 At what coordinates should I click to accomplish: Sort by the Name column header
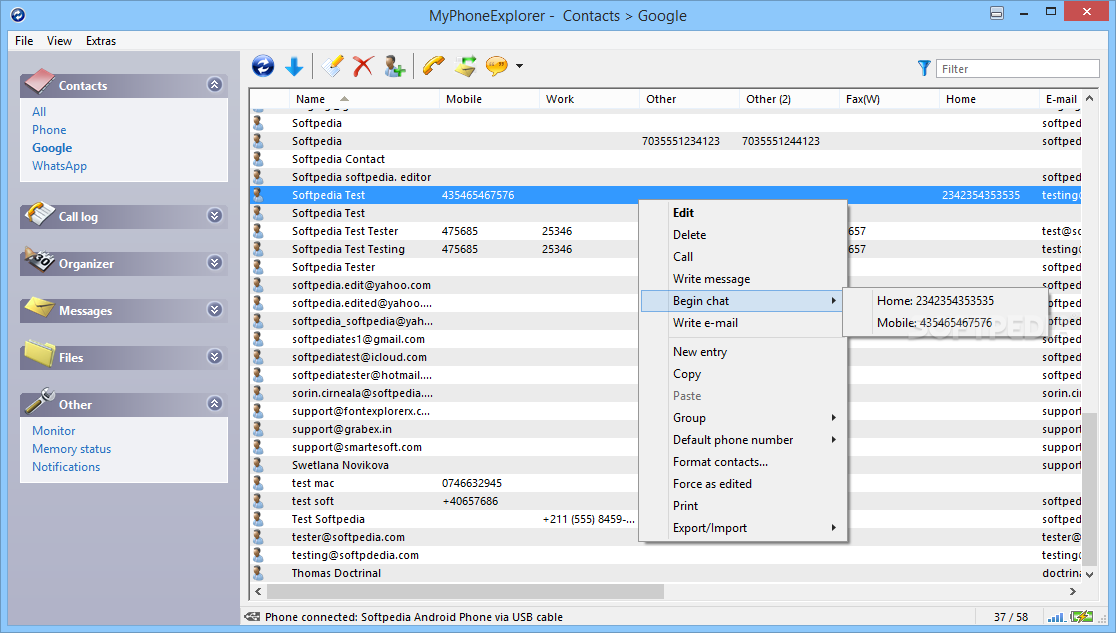364,99
